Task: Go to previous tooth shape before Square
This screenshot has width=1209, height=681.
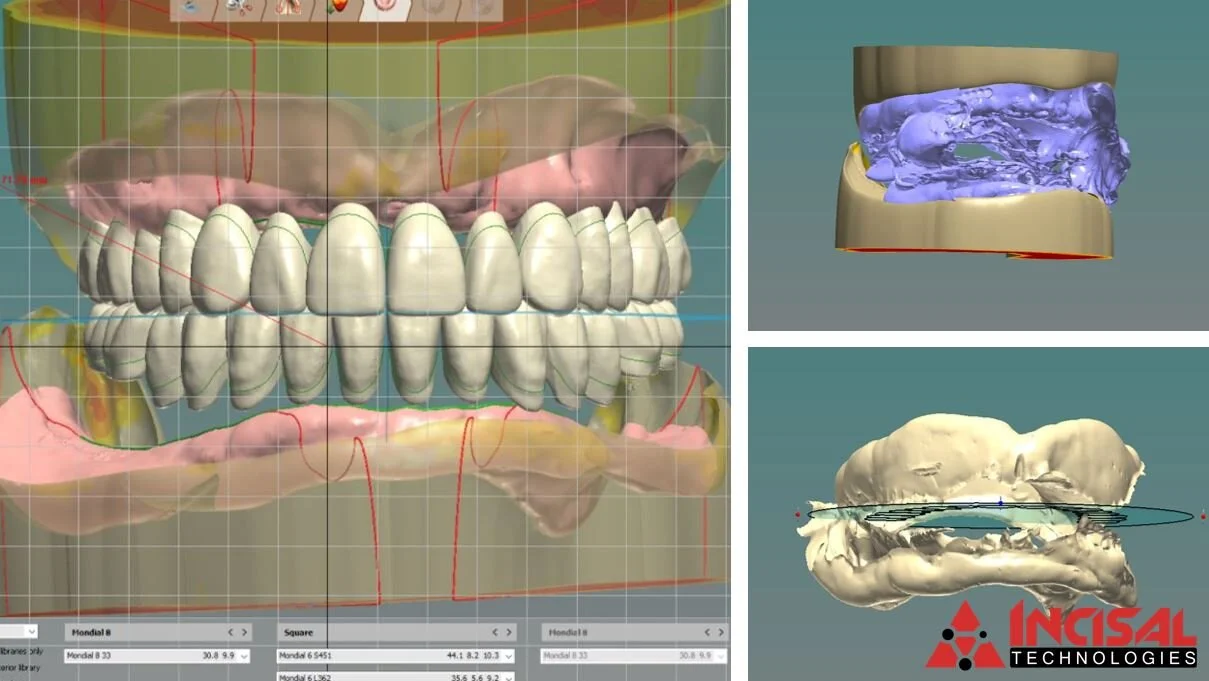Action: click(x=495, y=632)
